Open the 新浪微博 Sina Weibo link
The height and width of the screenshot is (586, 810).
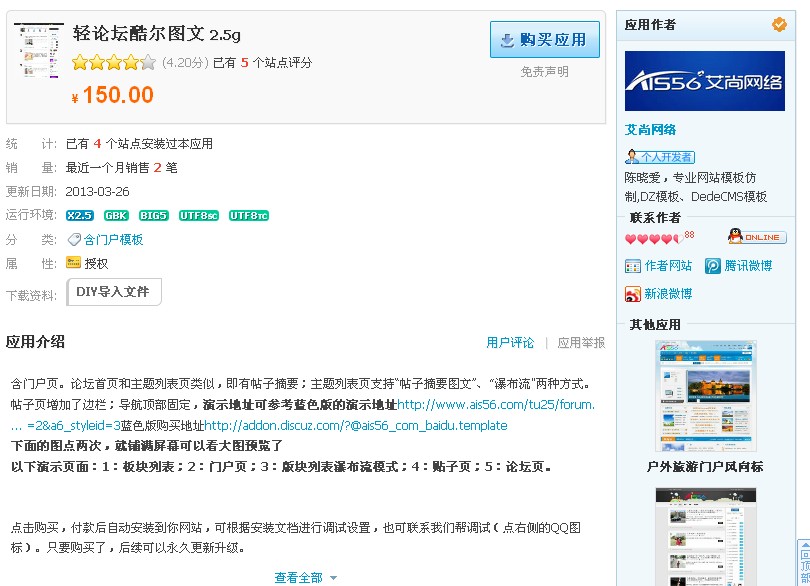(x=668, y=294)
